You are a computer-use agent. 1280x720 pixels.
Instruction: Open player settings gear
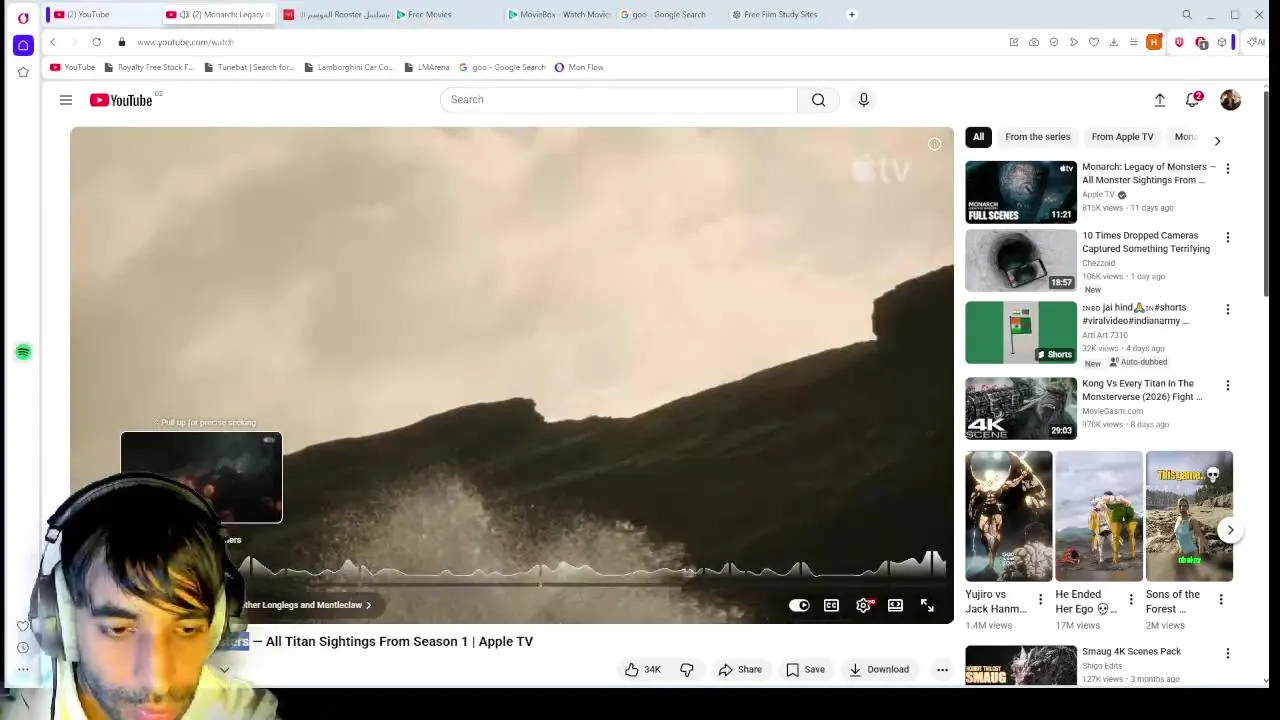click(864, 605)
